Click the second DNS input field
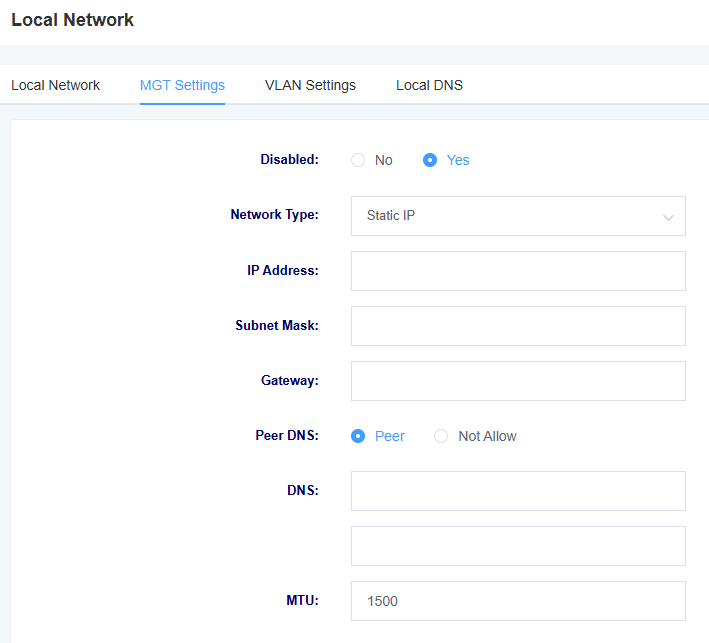 (x=518, y=546)
